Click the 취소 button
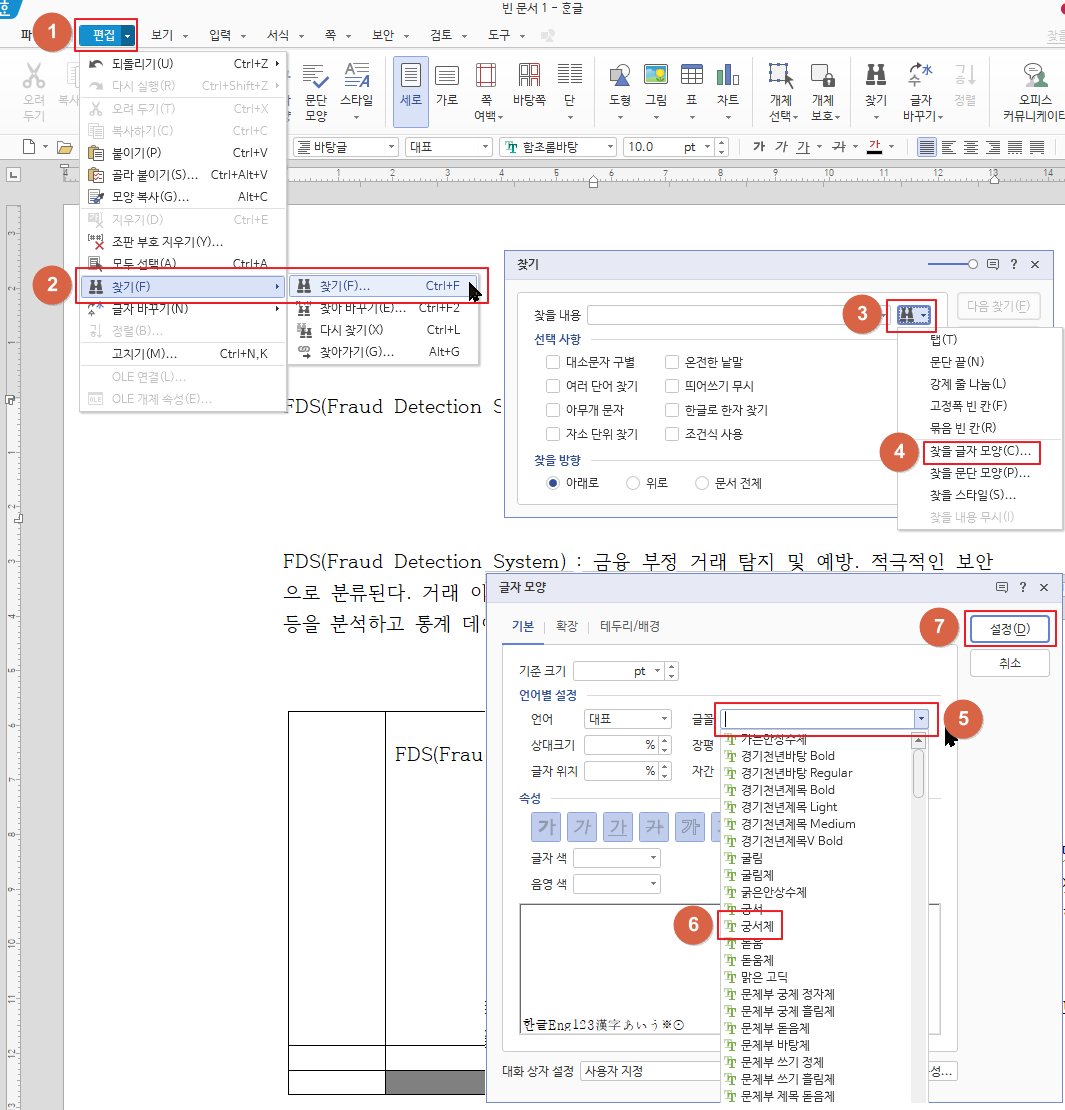 point(1010,663)
